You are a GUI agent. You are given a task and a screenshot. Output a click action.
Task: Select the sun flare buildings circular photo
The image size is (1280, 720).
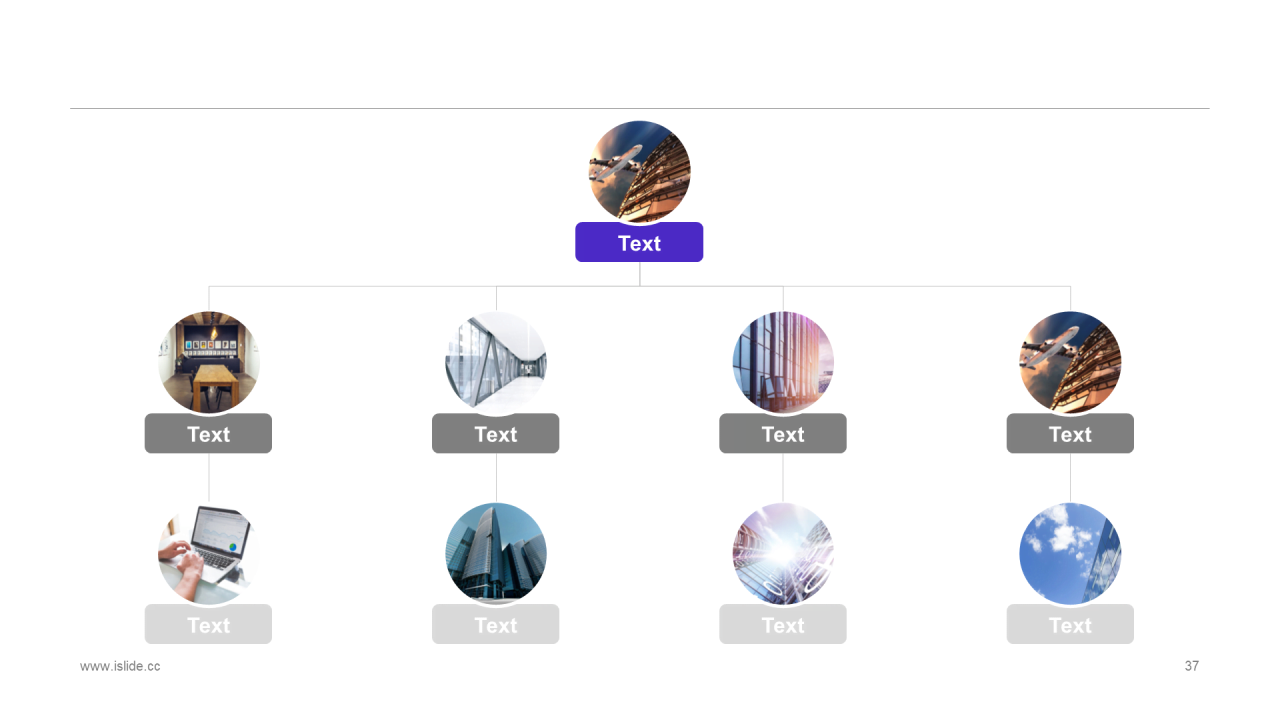point(783,554)
